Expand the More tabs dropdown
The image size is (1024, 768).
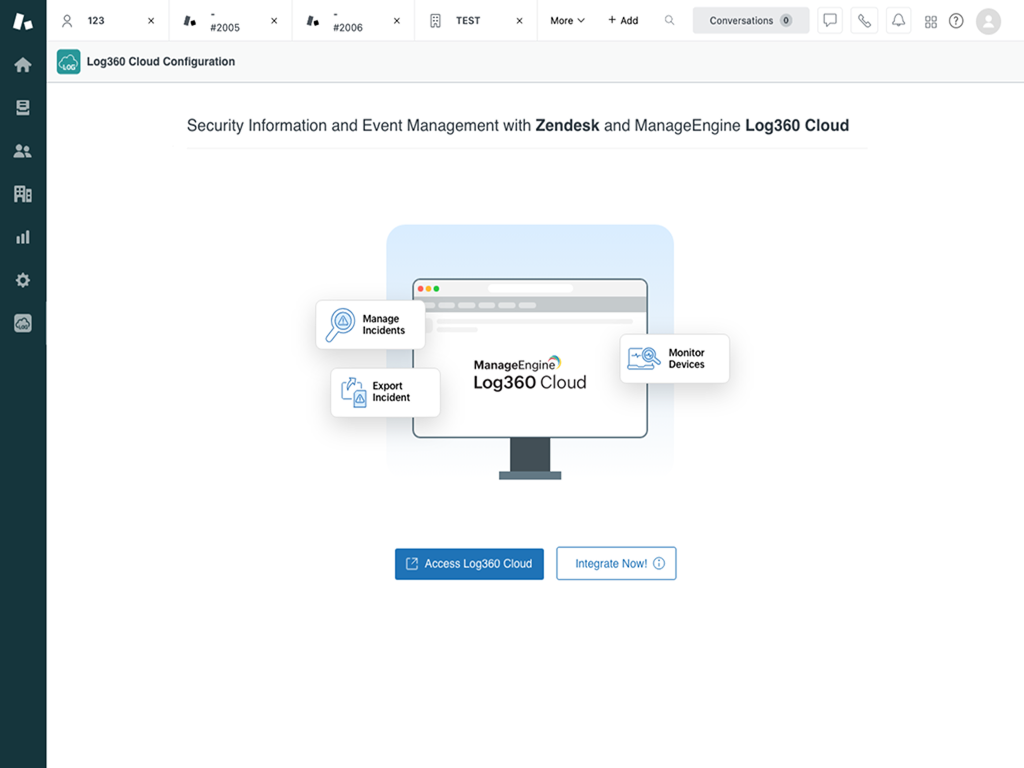click(x=567, y=21)
